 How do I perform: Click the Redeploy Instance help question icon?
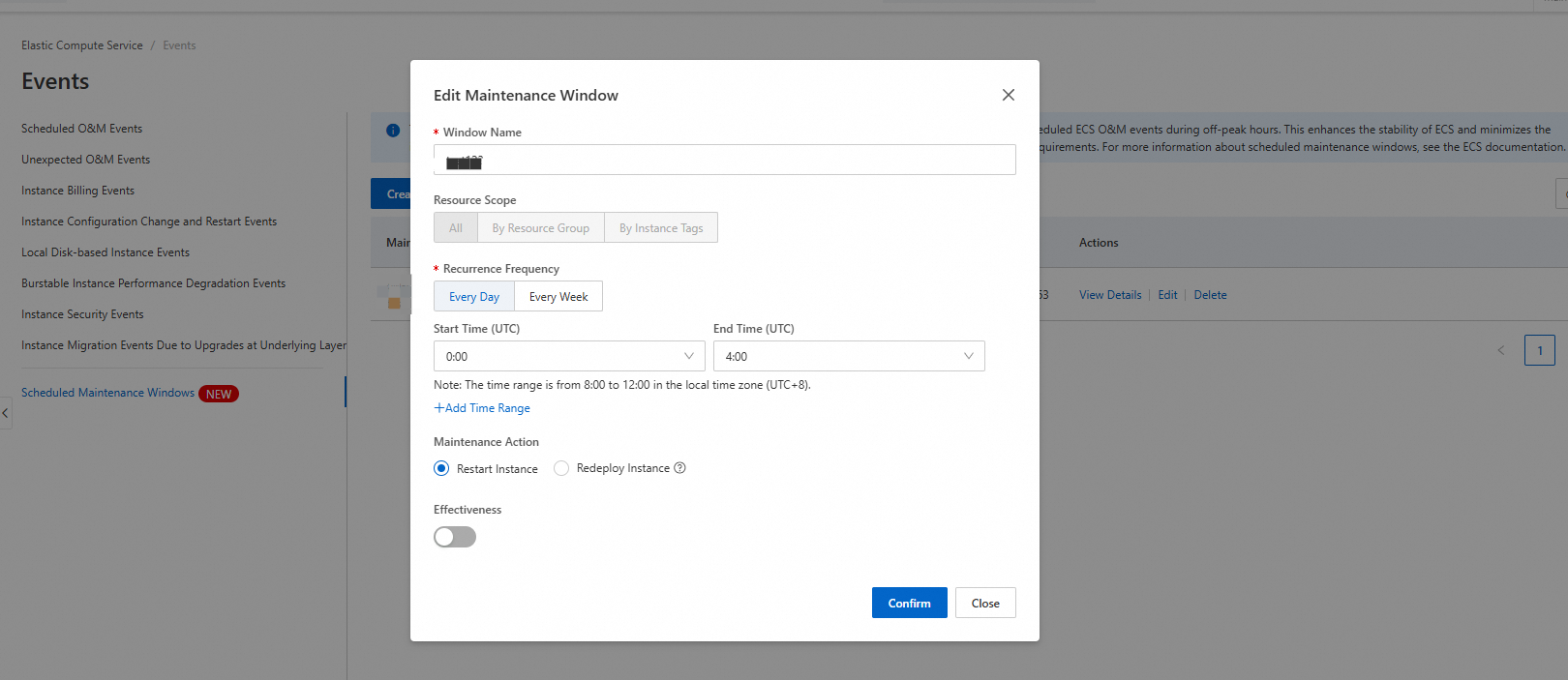pyautogui.click(x=679, y=468)
